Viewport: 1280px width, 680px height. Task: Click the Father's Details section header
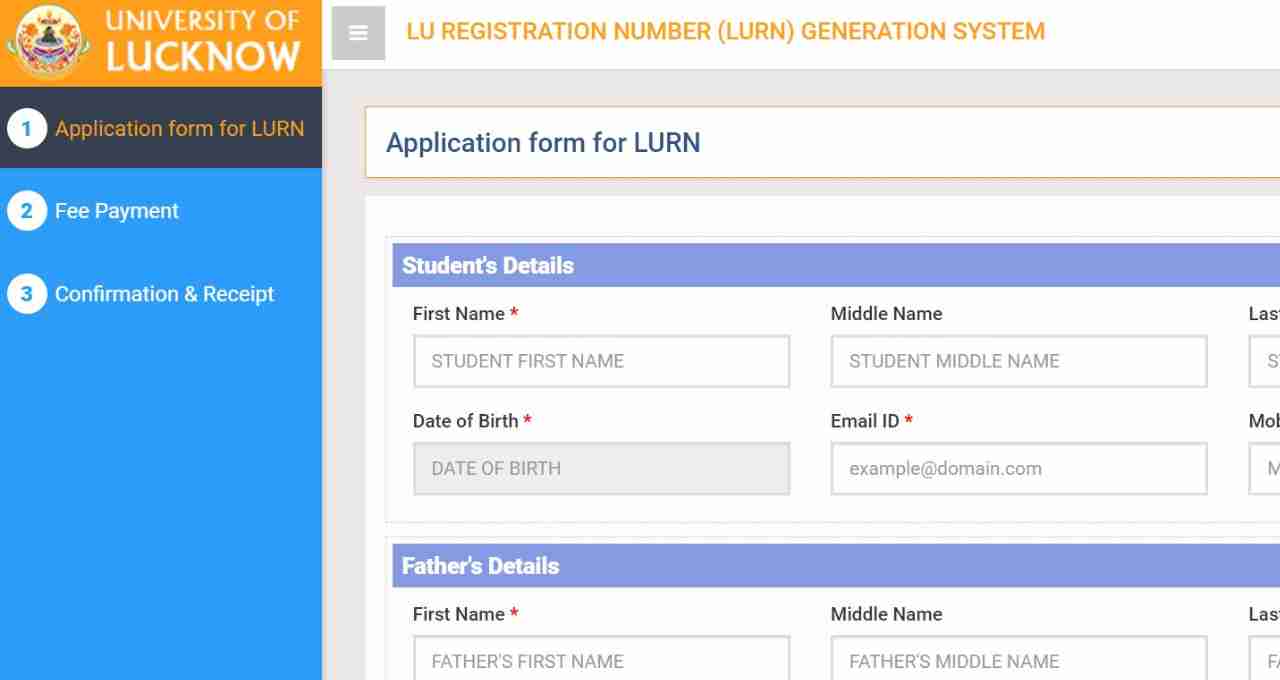[836, 565]
